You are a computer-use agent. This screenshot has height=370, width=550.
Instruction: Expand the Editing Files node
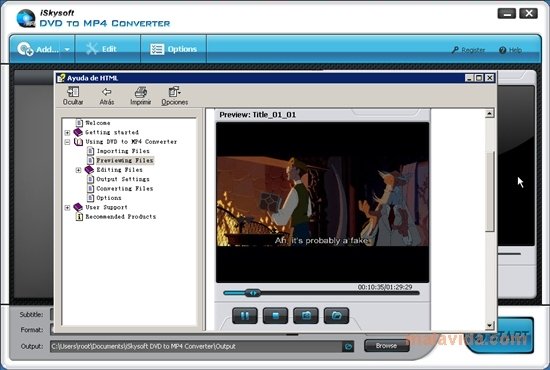point(79,170)
